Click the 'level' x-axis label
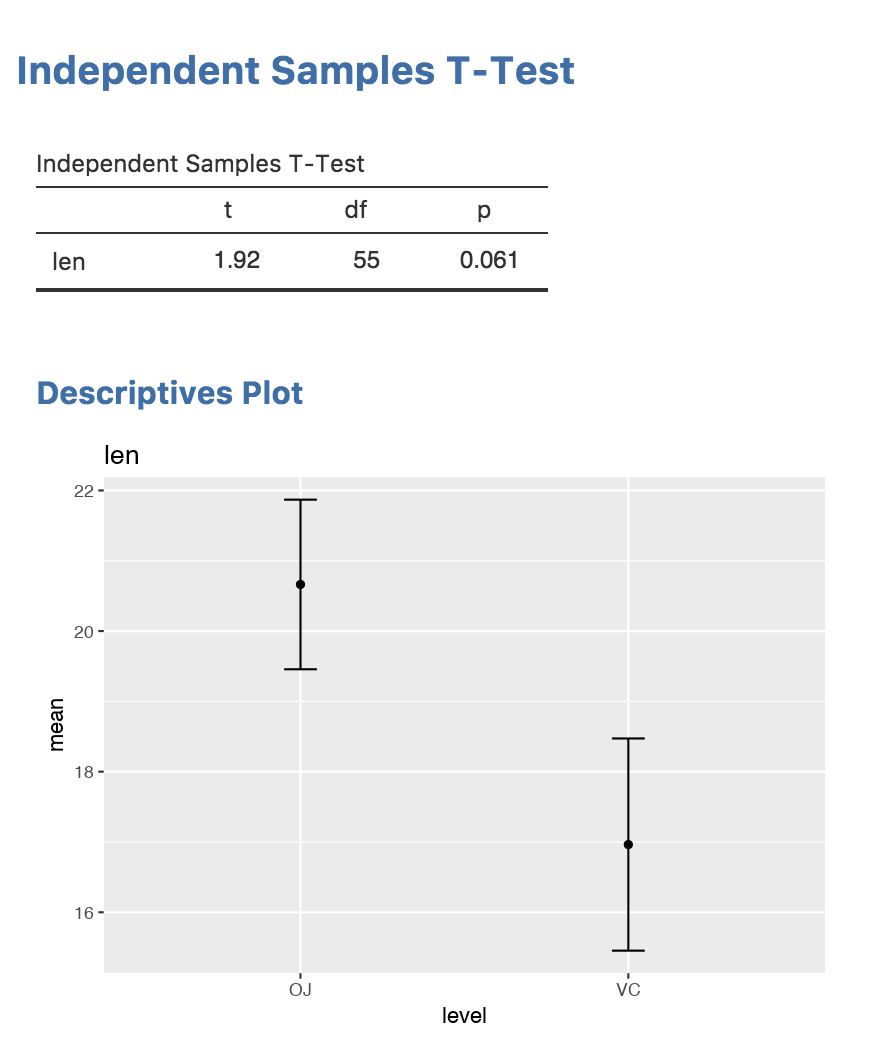This screenshot has height=1052, width=882. [x=464, y=1016]
